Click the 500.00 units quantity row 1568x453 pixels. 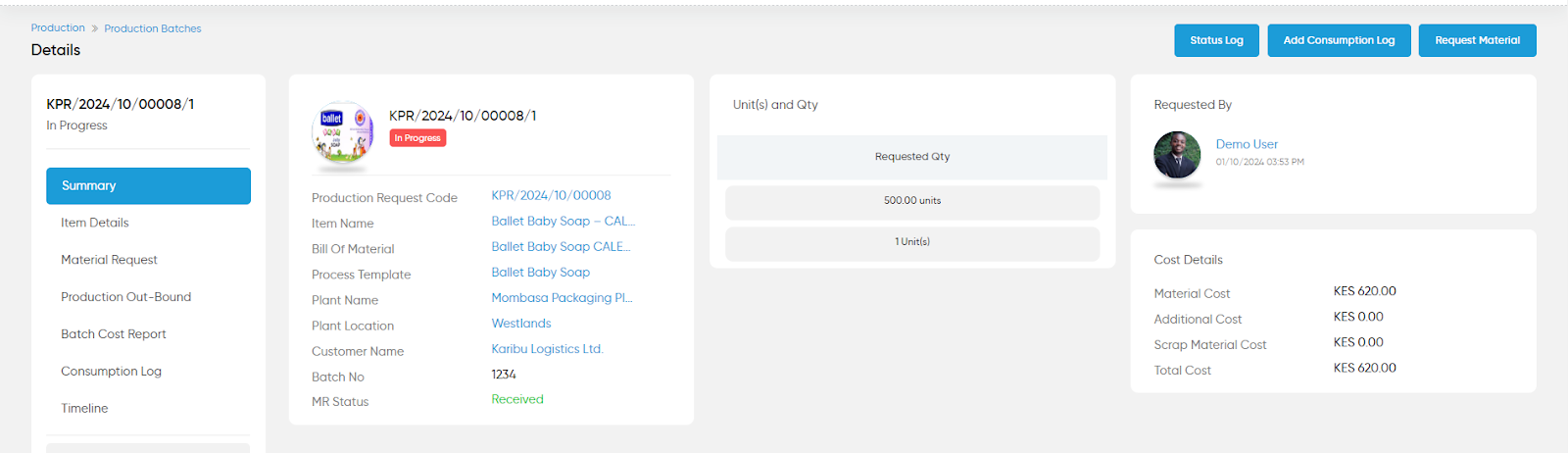(912, 201)
